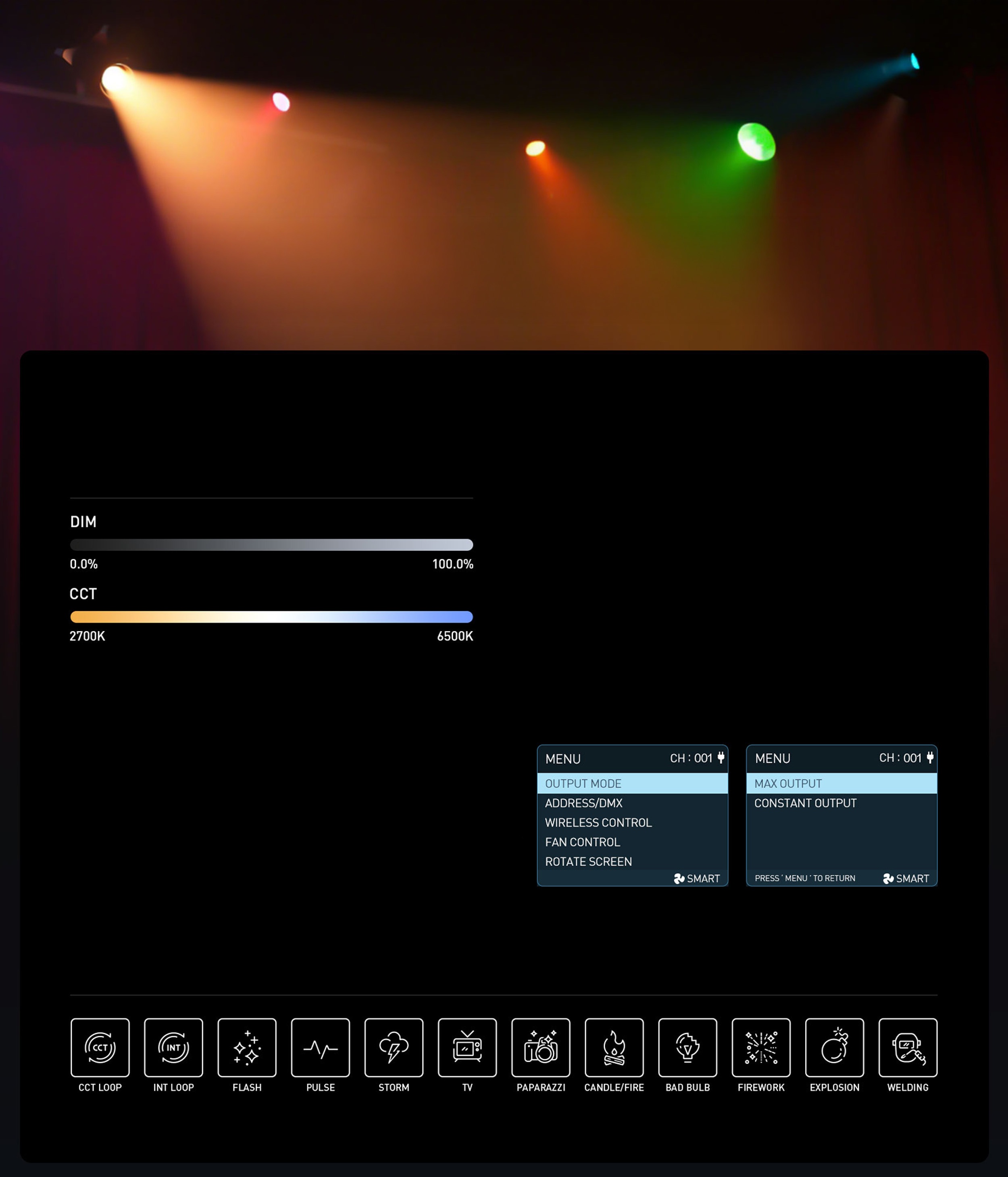The width and height of the screenshot is (1008, 1177).
Task: Choose the CONSTANT OUTPUT option
Action: coord(841,803)
